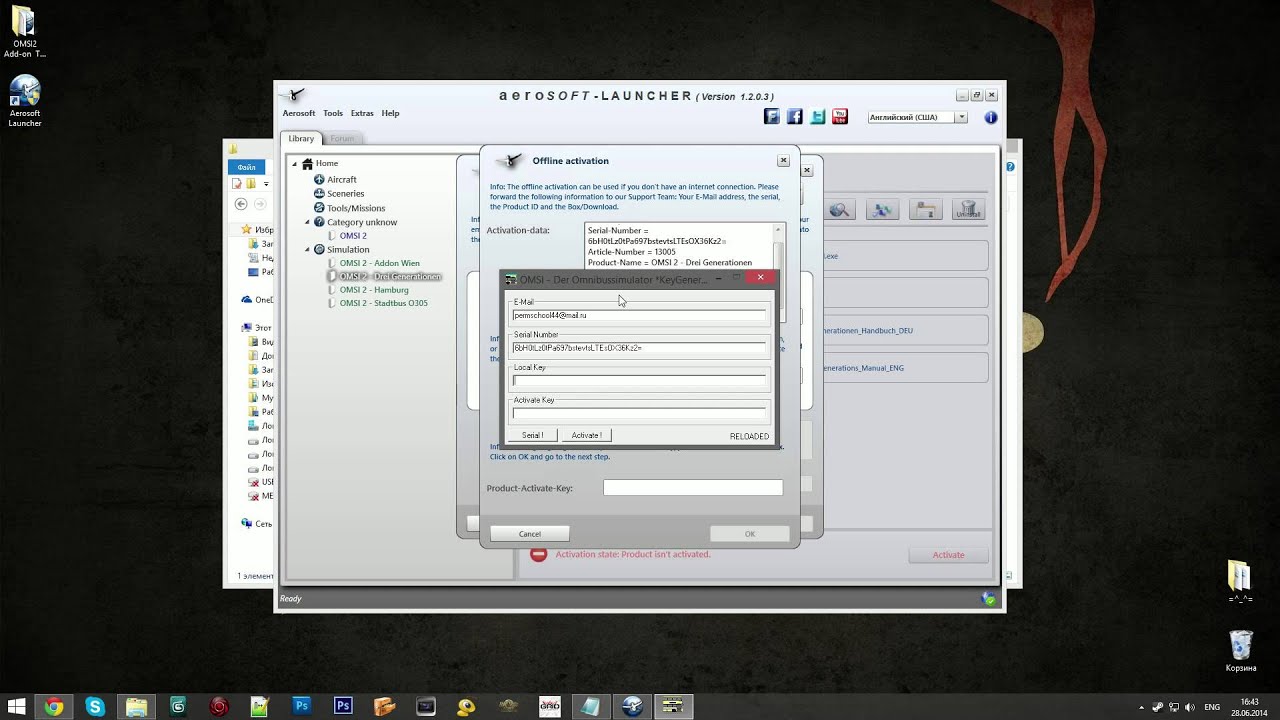Click Serial ! button in KeyGenerator
Viewport: 1280px width, 720px height.
(x=533, y=435)
